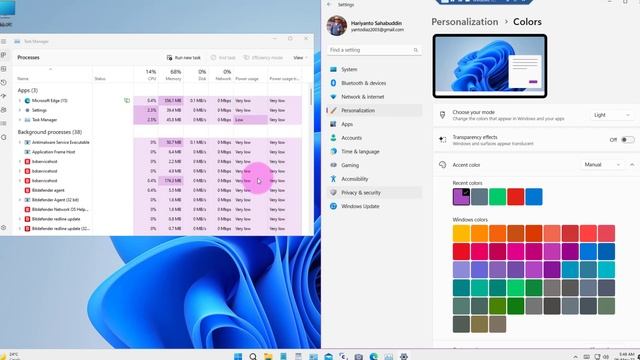The width and height of the screenshot is (640, 360).
Task: Click Microsoft Edge process icon in Task Manager
Action: click(27, 100)
